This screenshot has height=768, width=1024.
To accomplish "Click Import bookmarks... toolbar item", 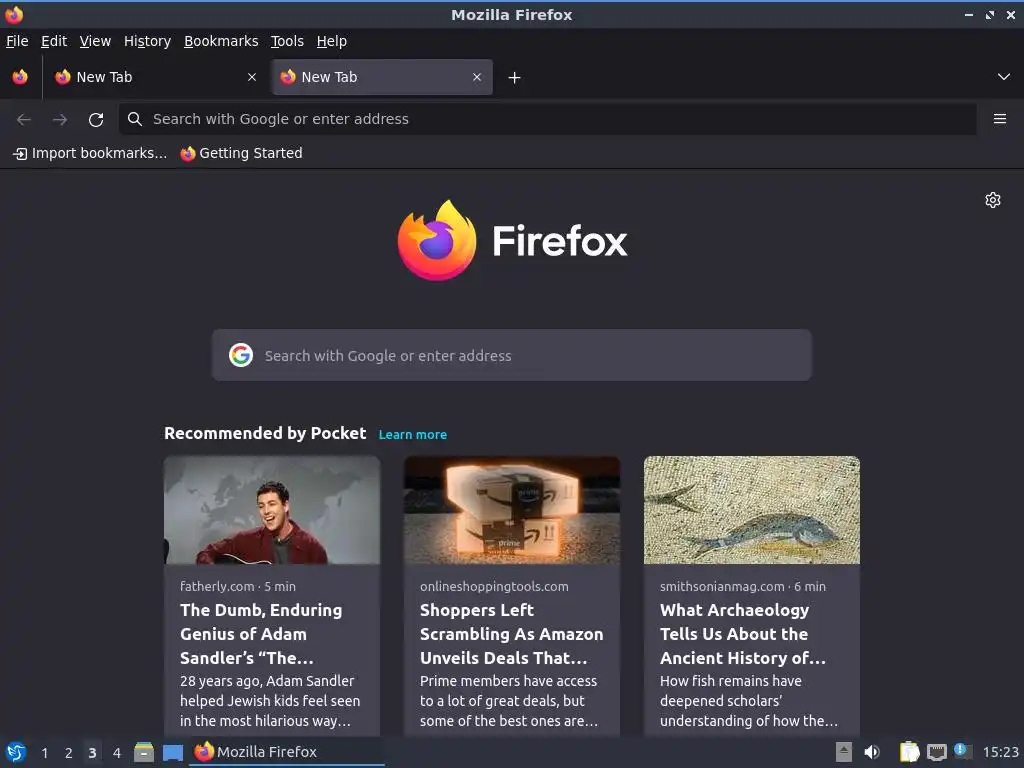I will 90,153.
